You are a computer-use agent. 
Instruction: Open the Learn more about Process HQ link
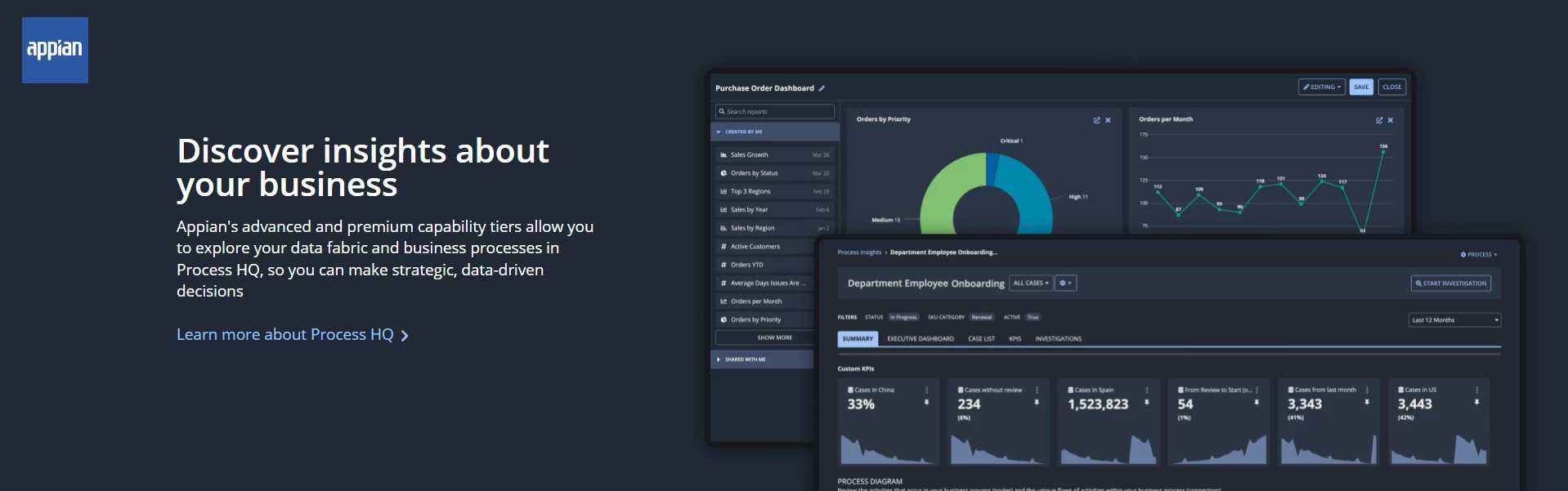point(293,335)
